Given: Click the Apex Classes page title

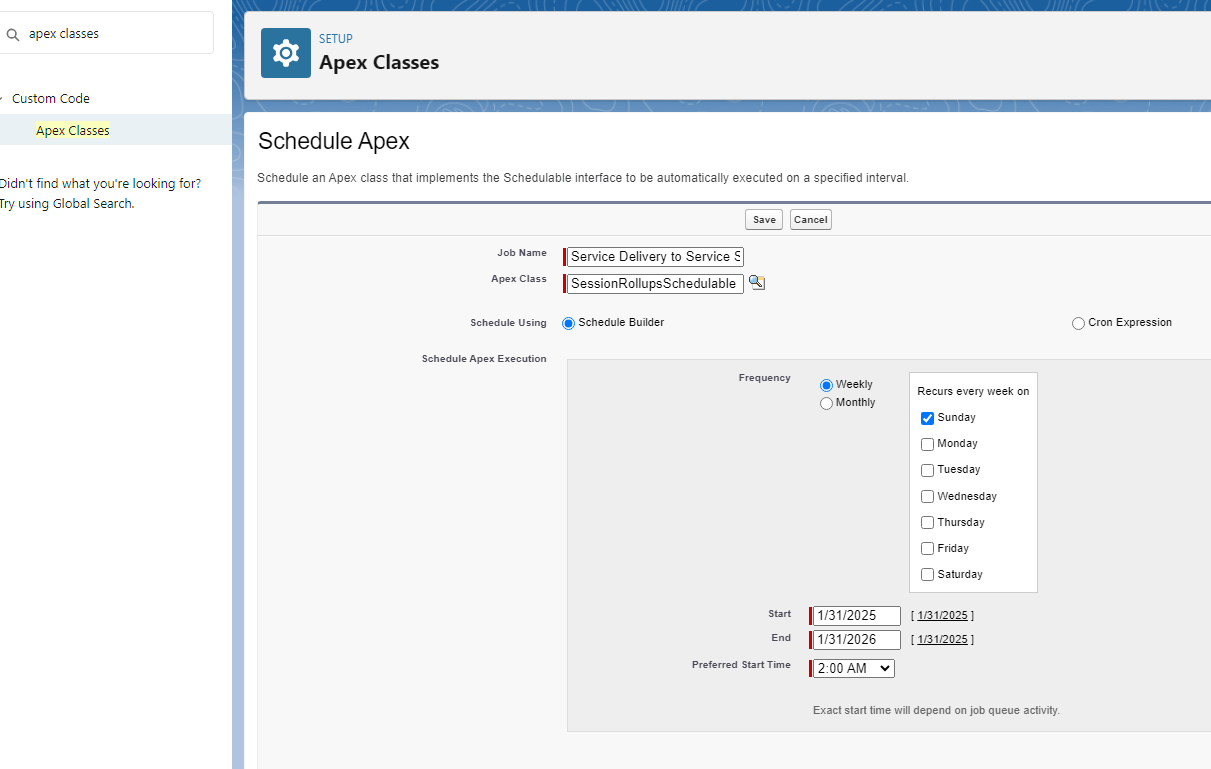Looking at the screenshot, I should tap(379, 63).
